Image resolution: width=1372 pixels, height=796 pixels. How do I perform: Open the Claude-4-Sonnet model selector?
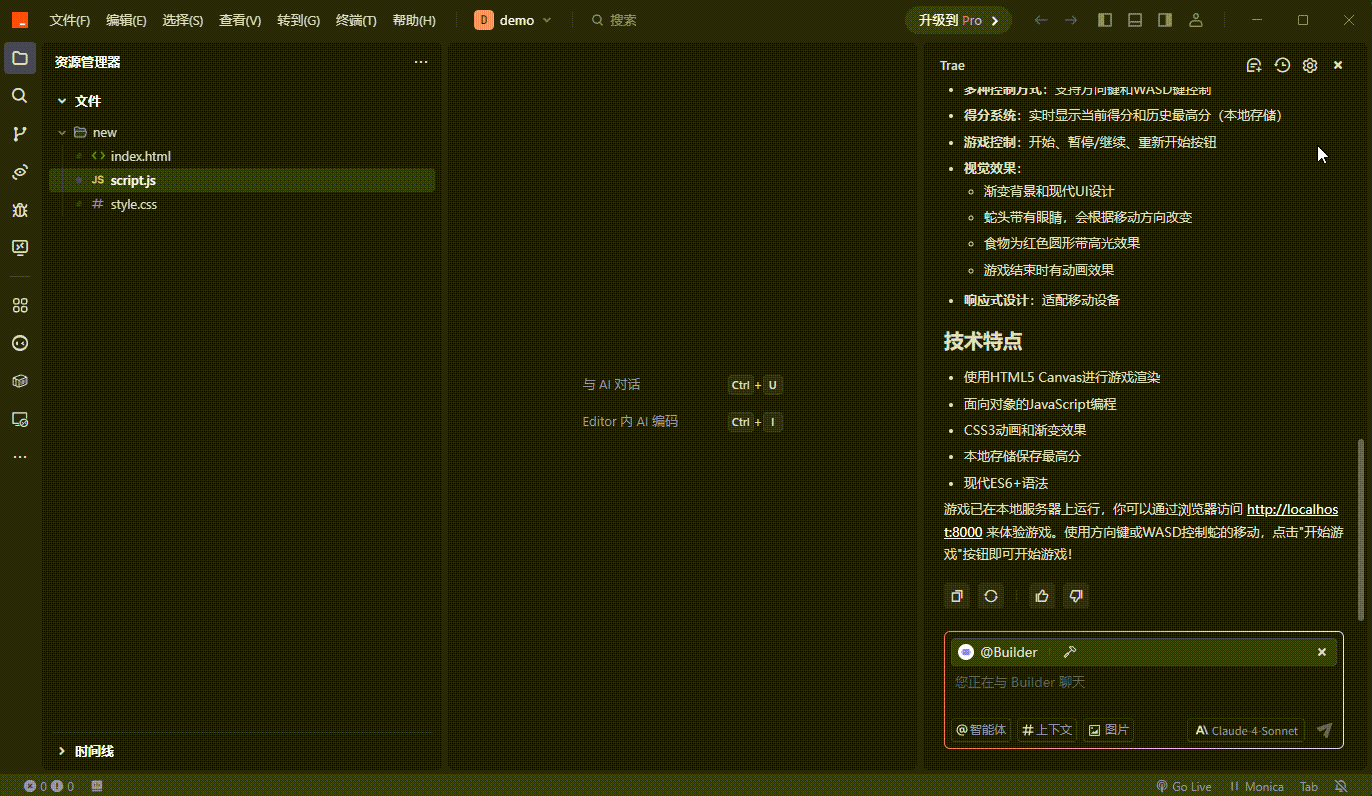tap(1247, 730)
